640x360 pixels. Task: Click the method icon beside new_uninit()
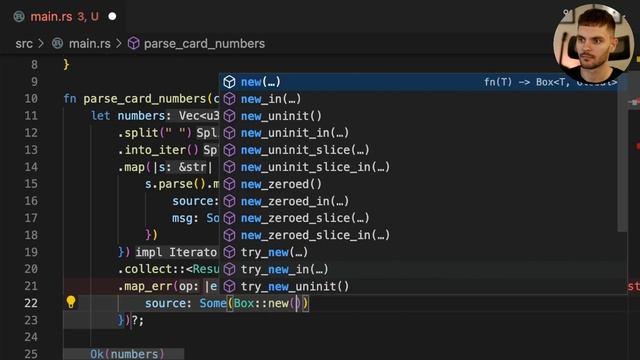coord(229,116)
